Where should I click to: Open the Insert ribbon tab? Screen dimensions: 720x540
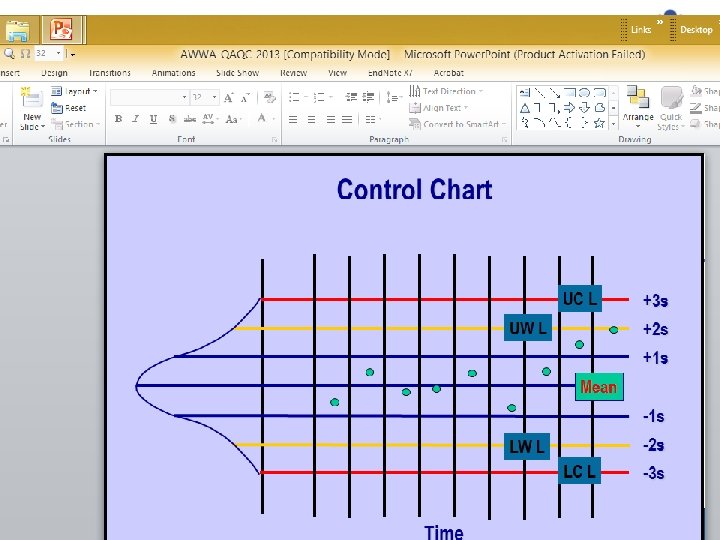(x=9, y=73)
